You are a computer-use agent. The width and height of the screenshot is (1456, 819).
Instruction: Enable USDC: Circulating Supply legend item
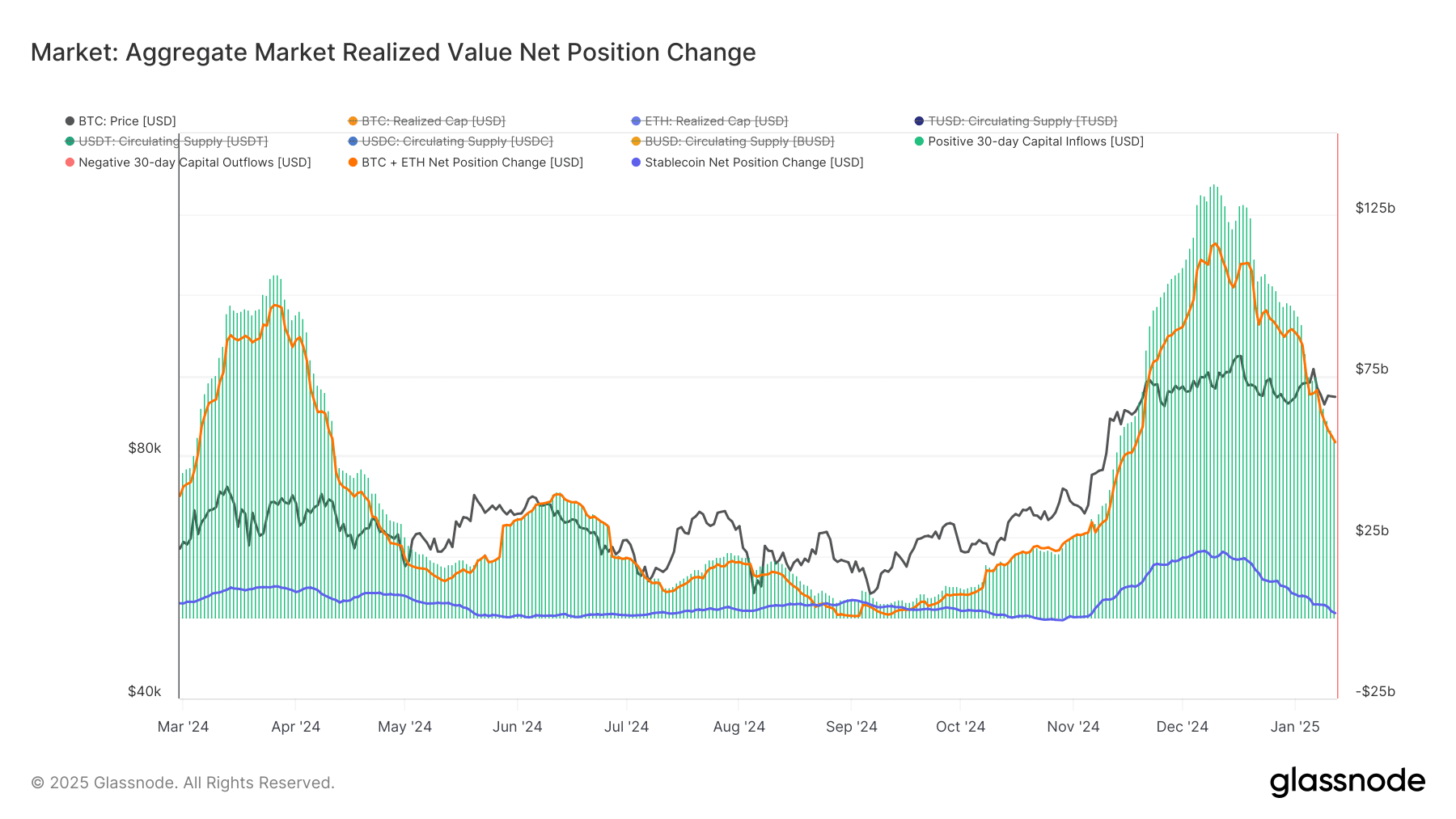pos(451,141)
